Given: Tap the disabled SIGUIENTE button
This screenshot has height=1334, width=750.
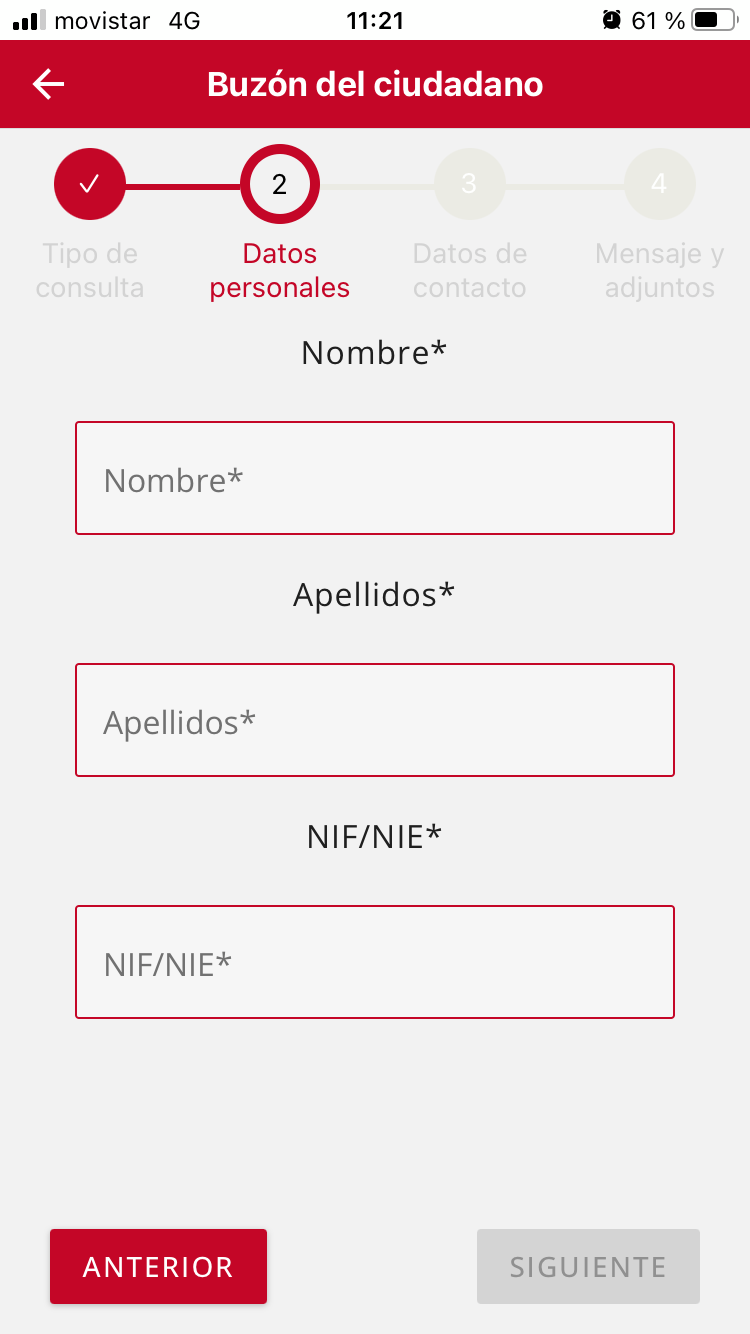Looking at the screenshot, I should click(x=588, y=1266).
